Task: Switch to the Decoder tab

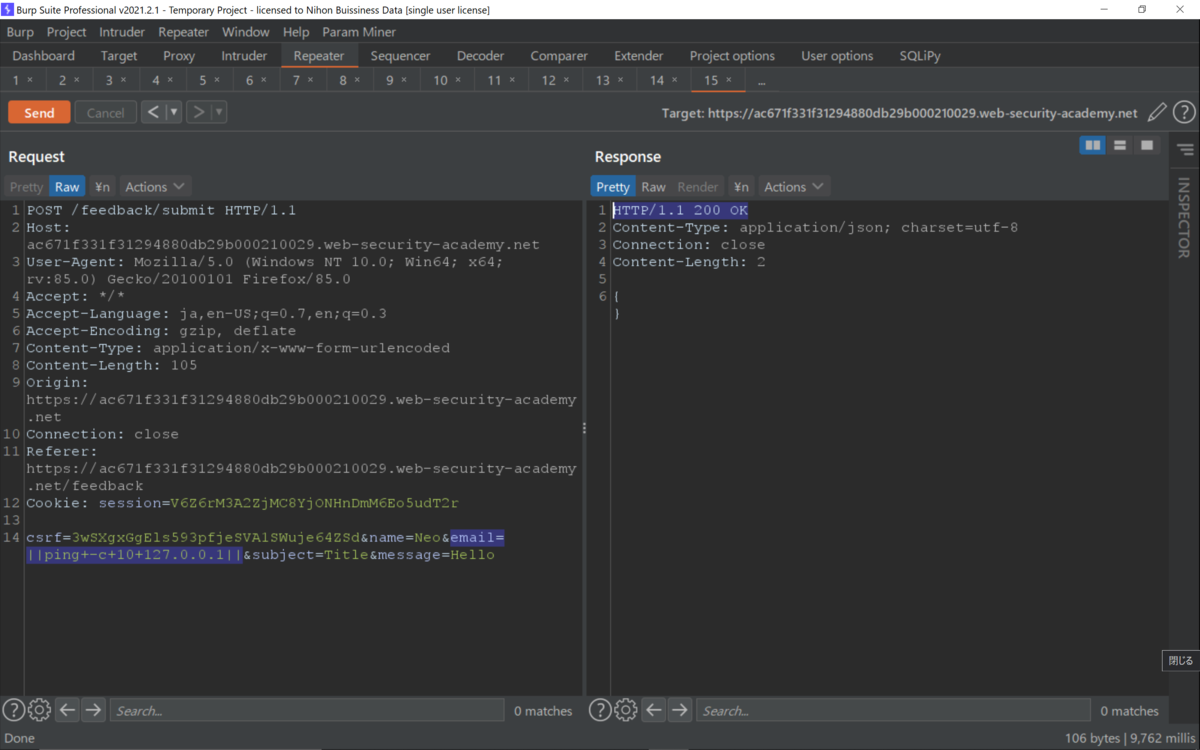Action: coord(480,56)
